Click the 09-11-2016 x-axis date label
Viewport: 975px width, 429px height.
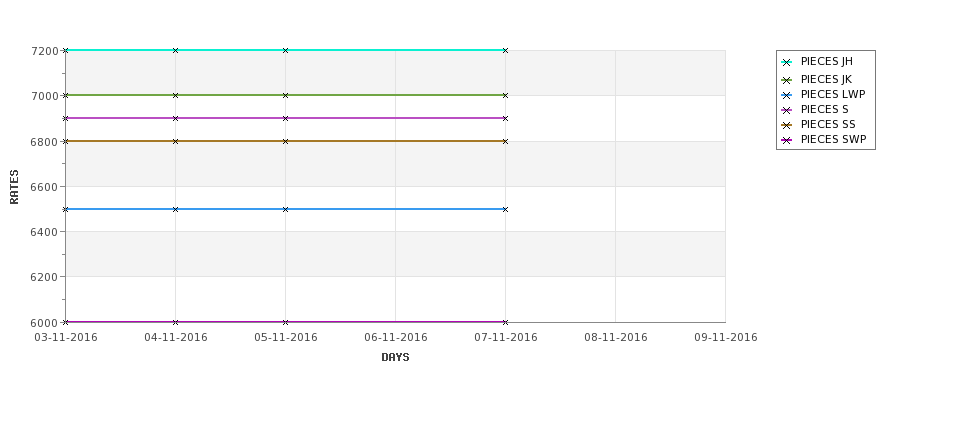point(726,338)
